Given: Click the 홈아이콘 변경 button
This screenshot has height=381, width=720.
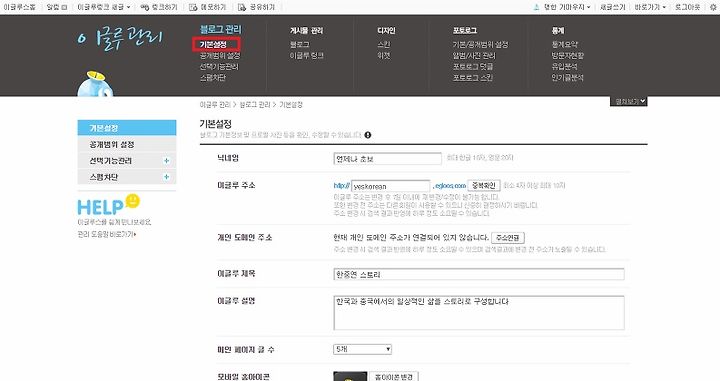Looking at the screenshot, I should [394, 376].
